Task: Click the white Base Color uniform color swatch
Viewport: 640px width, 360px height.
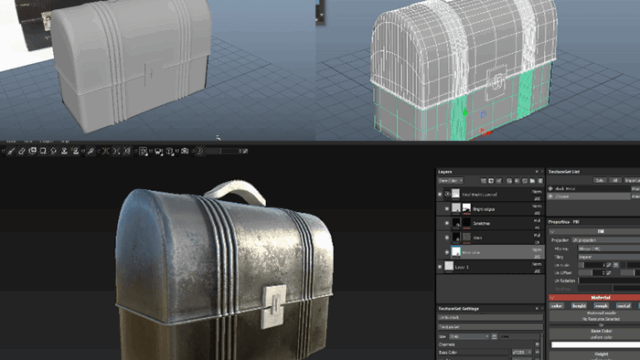Action: point(596,345)
